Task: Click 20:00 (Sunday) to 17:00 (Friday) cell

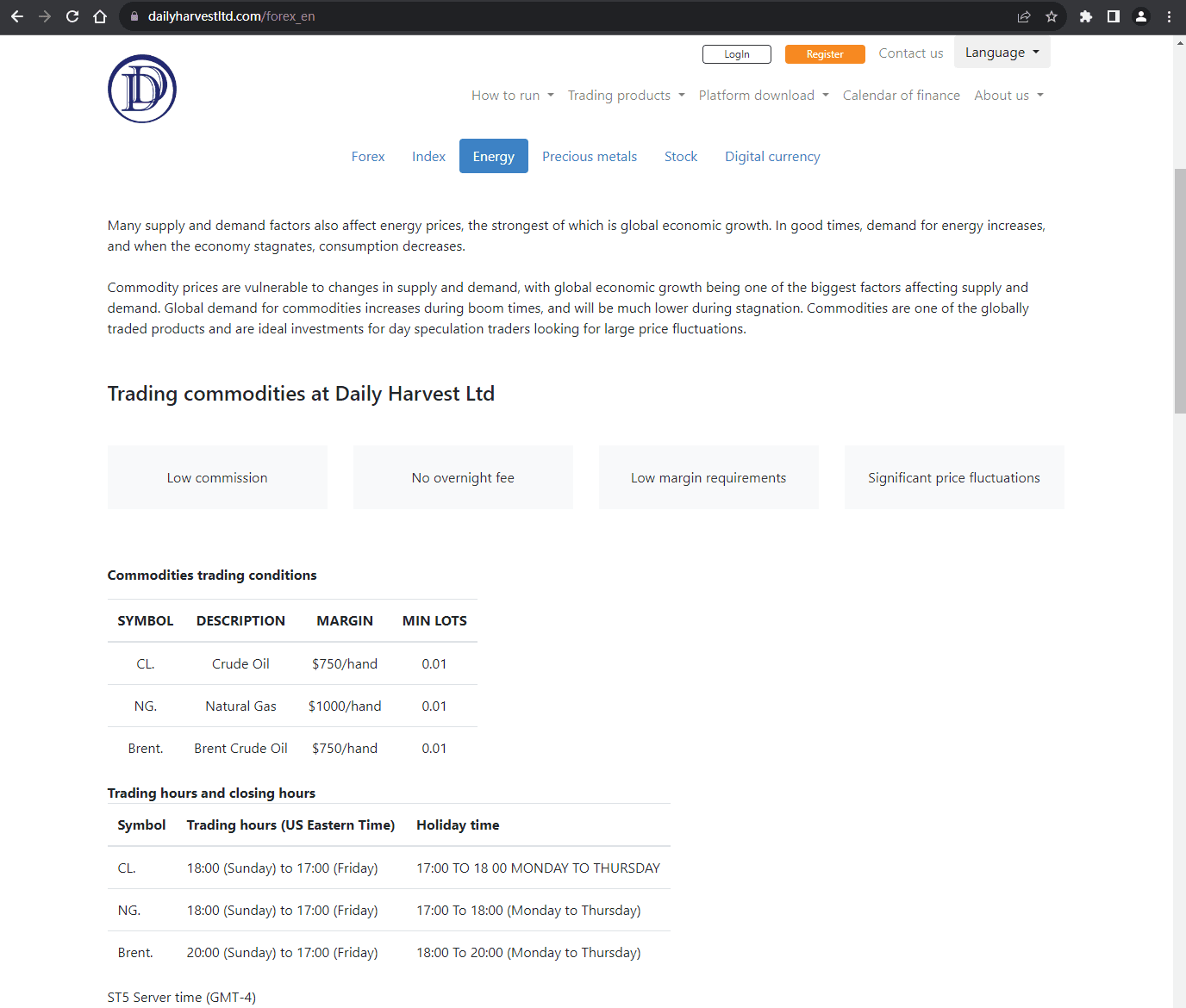Action: pos(283,952)
